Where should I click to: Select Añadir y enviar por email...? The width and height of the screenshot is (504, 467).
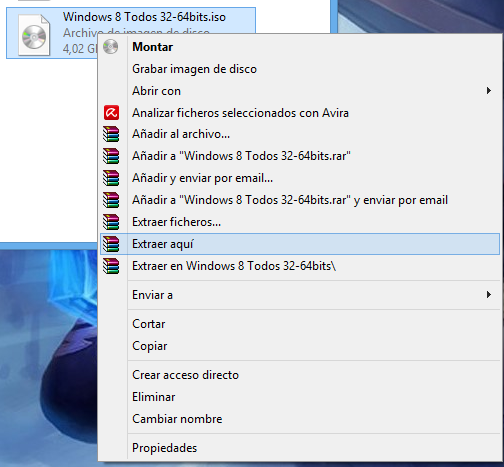coord(300,178)
